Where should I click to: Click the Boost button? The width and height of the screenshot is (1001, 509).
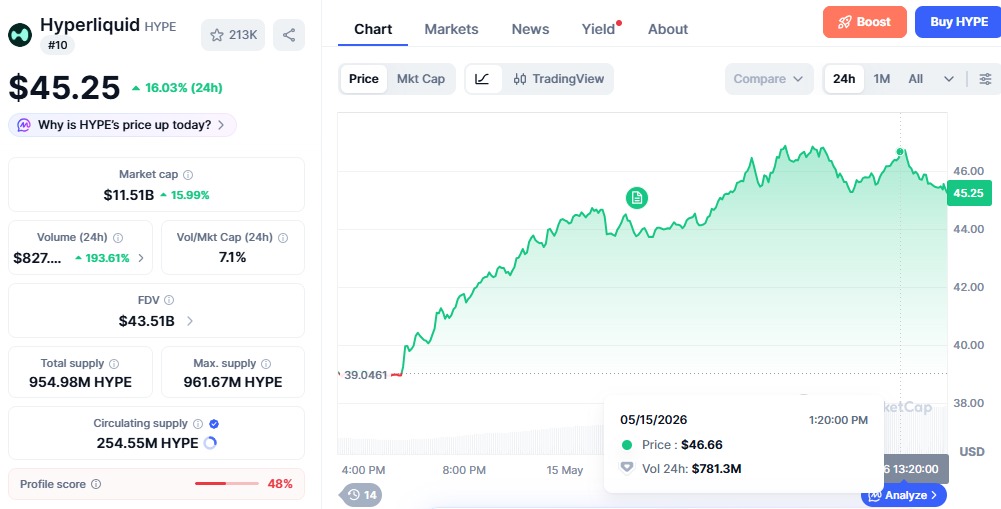click(865, 22)
